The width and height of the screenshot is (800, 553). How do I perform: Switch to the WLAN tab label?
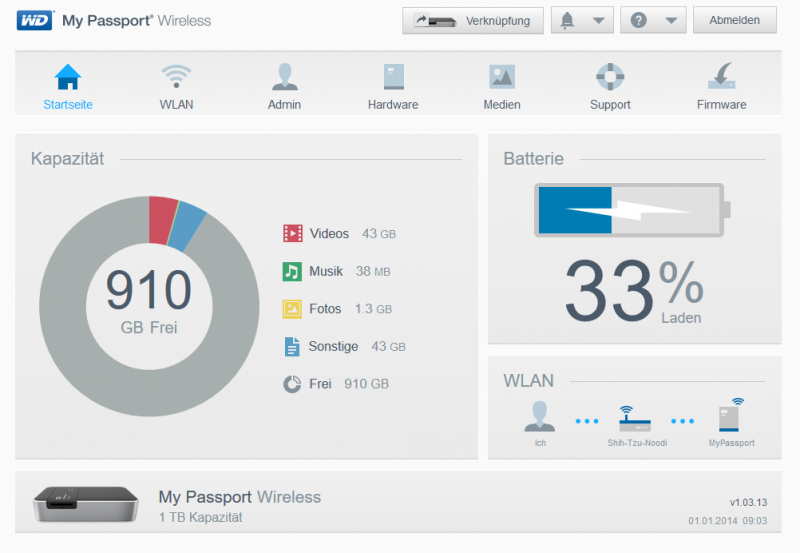point(177,105)
